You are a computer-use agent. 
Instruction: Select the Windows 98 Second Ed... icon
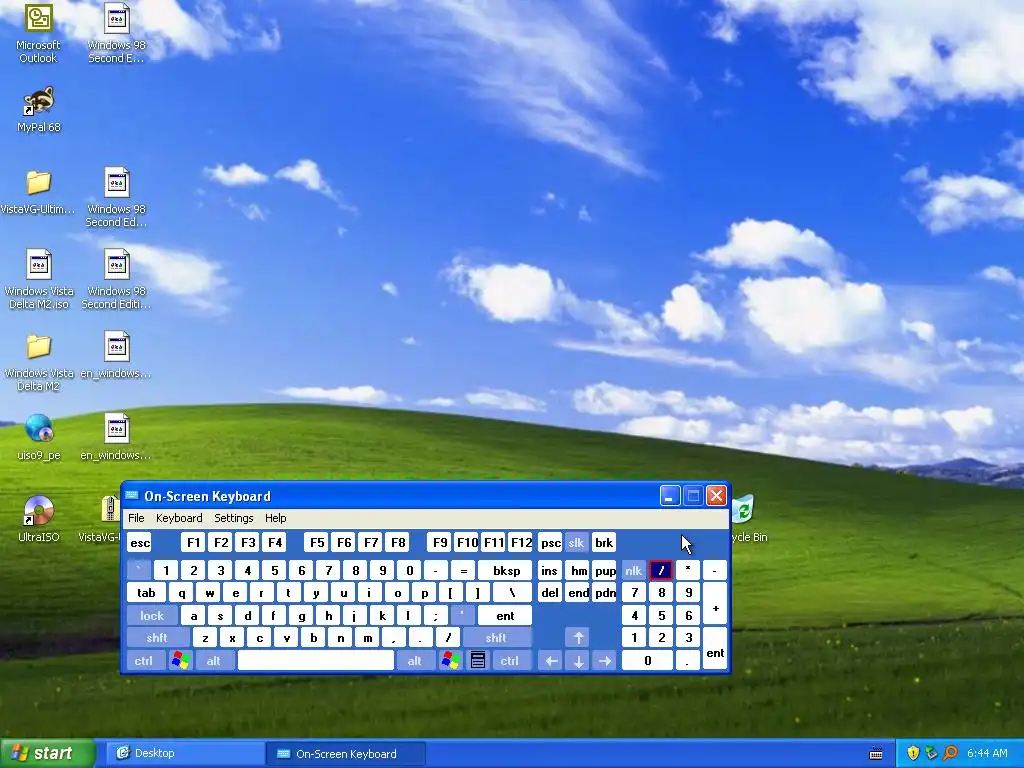tap(117, 197)
